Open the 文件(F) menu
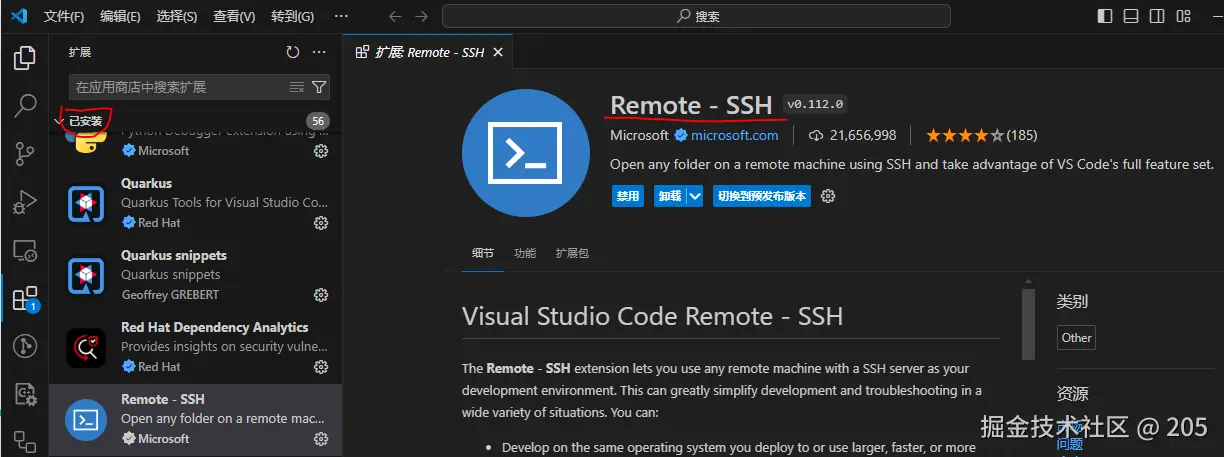This screenshot has height=457, width=1224. coord(64,16)
